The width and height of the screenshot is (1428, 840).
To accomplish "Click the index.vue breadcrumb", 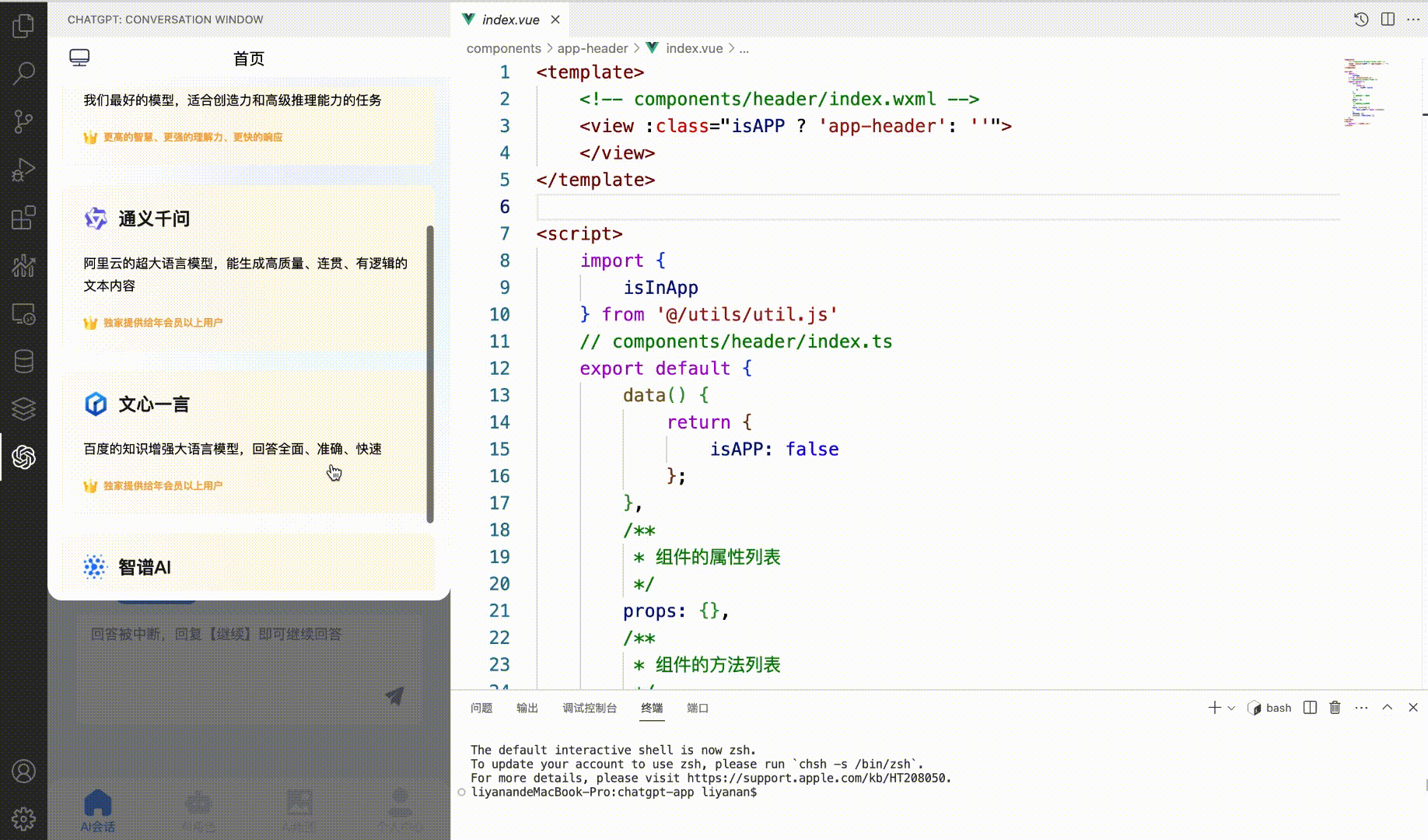I will coord(694,48).
